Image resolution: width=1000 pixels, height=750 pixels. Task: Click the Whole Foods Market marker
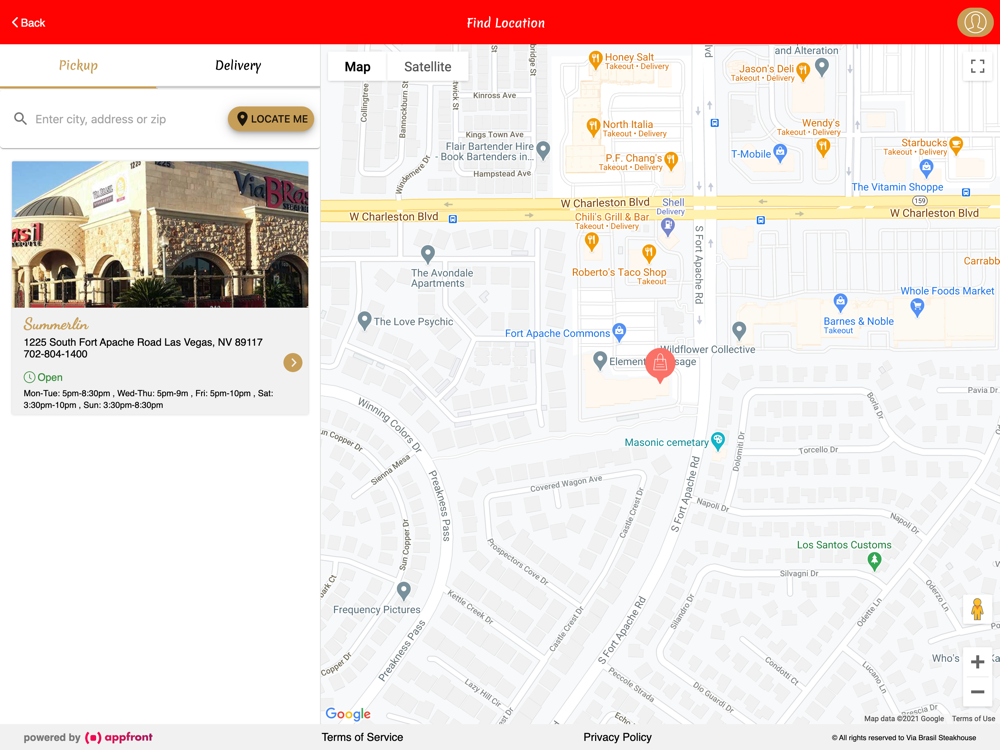point(917,308)
